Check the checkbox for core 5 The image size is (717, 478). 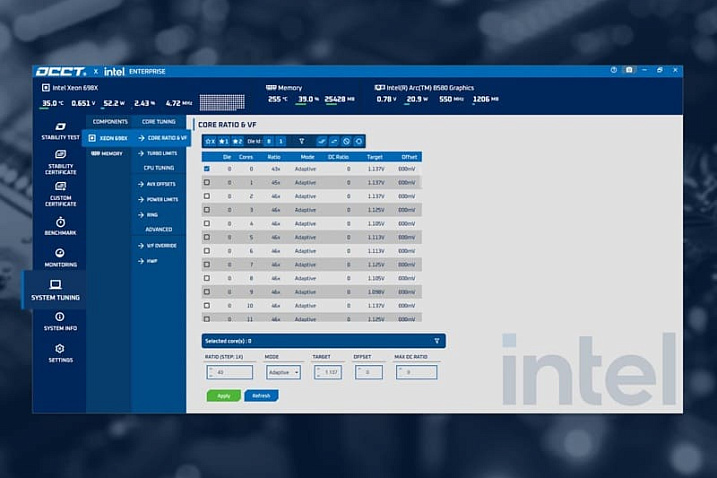pos(207,237)
